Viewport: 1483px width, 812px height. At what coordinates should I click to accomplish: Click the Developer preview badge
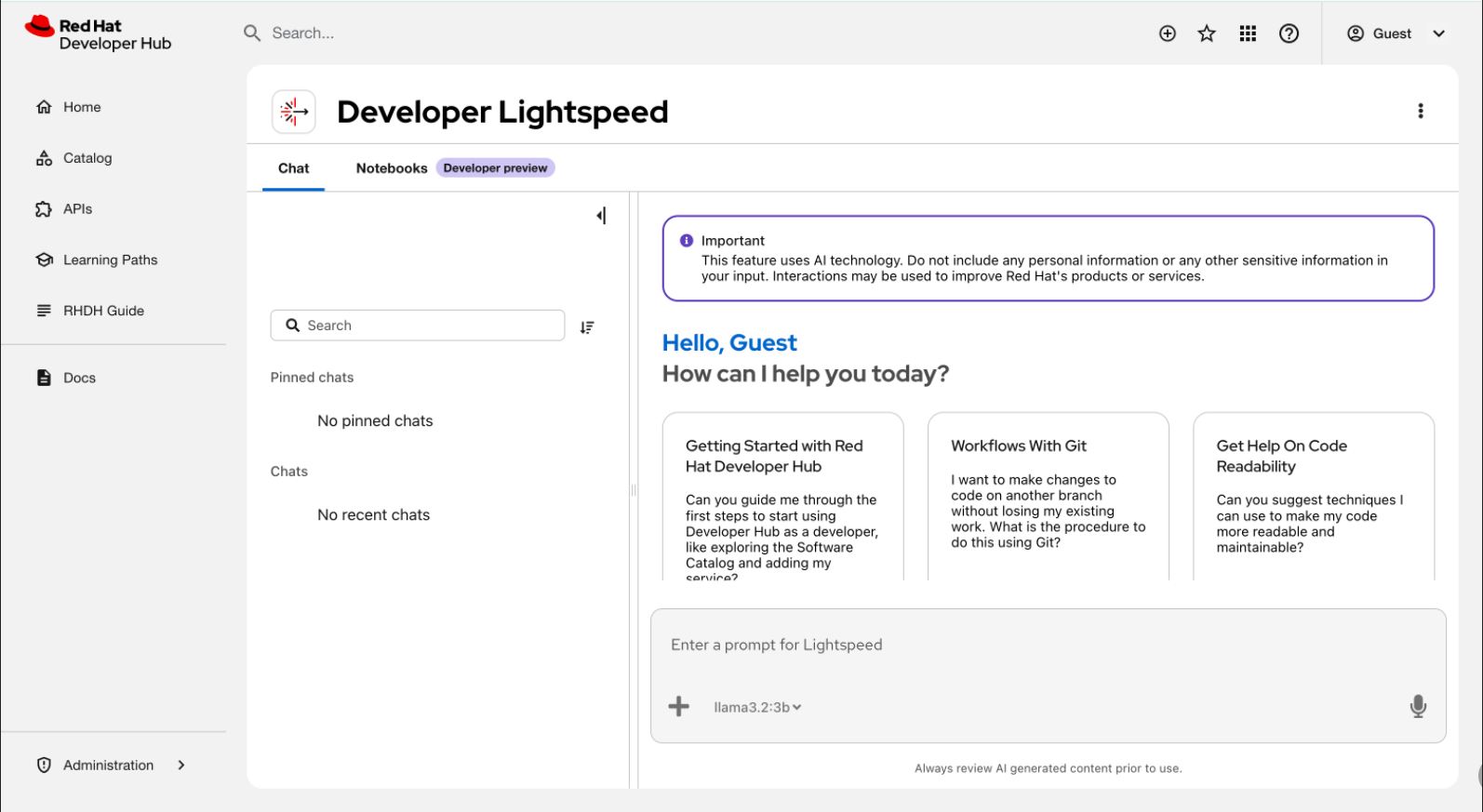click(495, 168)
